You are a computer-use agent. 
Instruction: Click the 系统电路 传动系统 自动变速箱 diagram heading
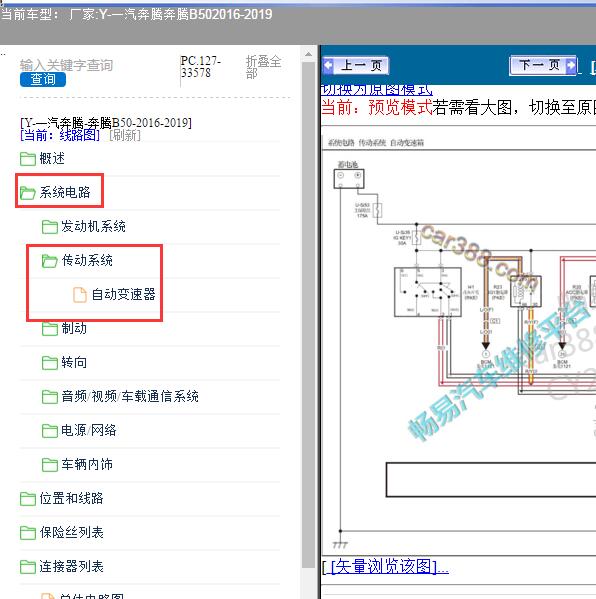(376, 143)
